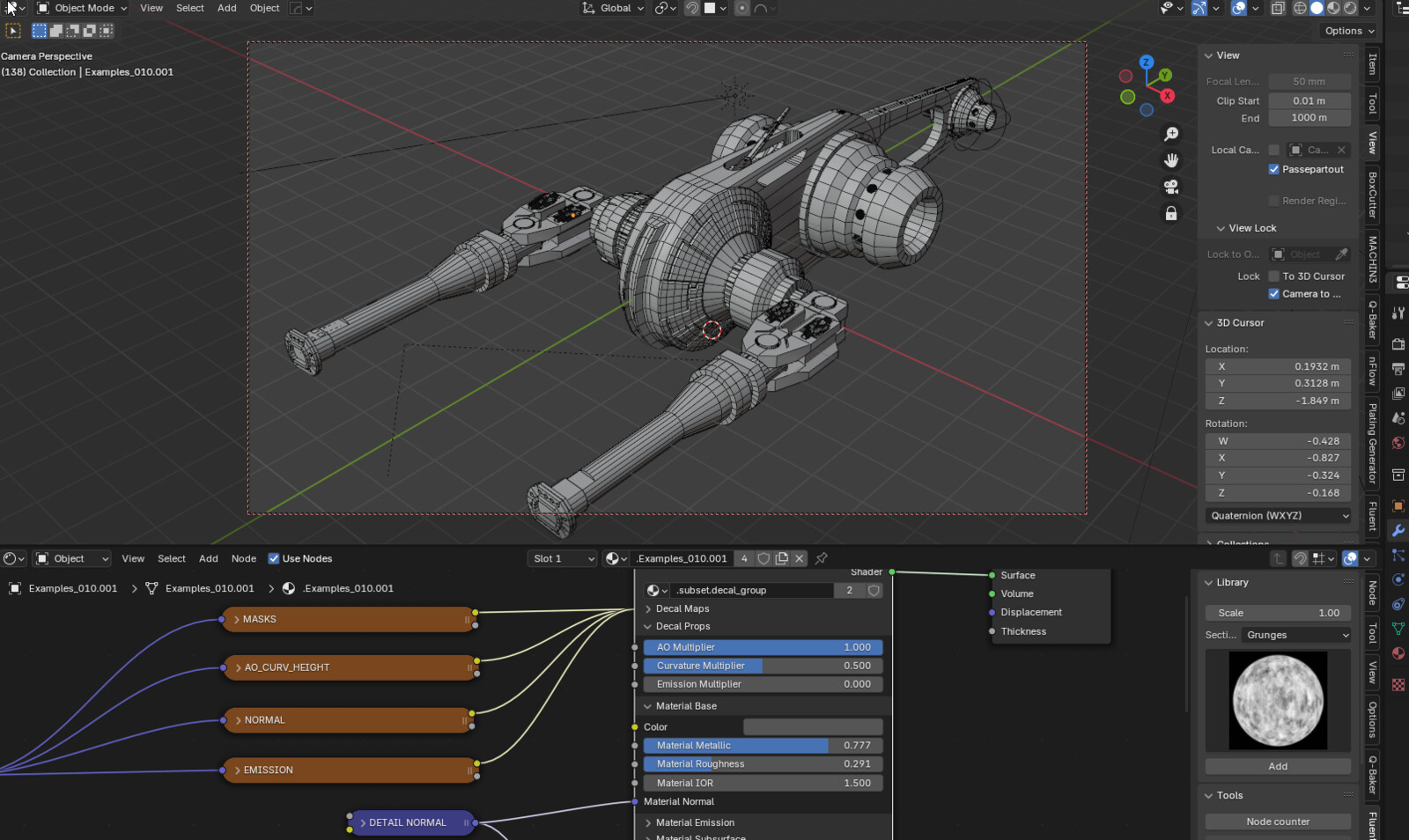Open the 3D viewport Object menu
The width and height of the screenshot is (1409, 840).
(264, 8)
